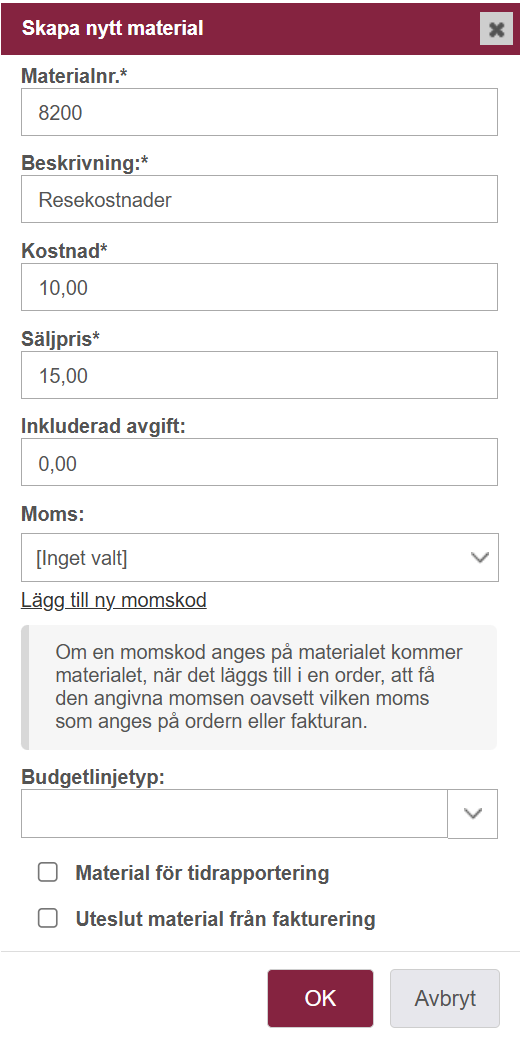Tick Uteslut material från fakturering checkbox
523x1045 pixels.
click(x=48, y=918)
